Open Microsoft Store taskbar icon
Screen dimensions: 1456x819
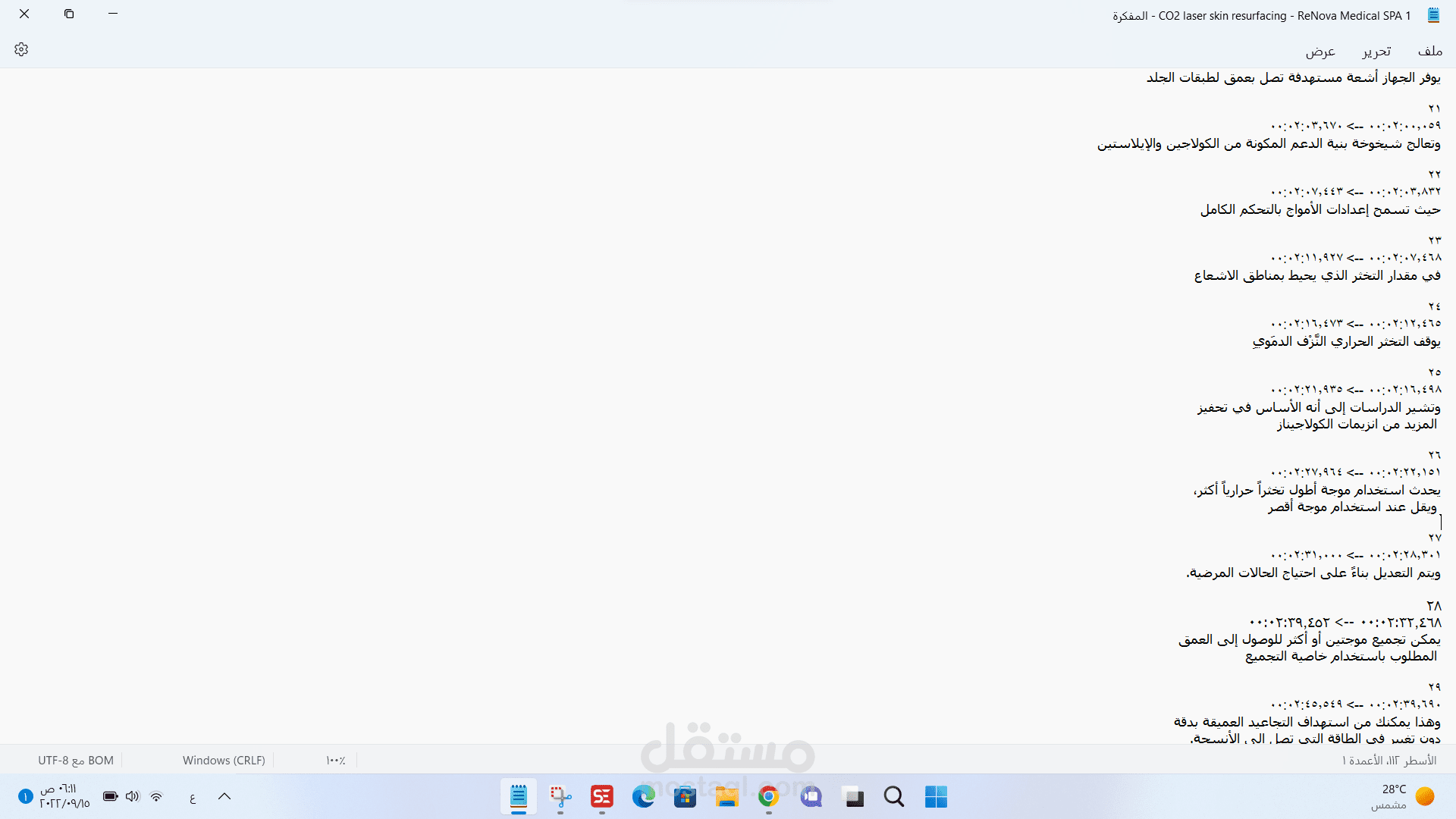[685, 796]
